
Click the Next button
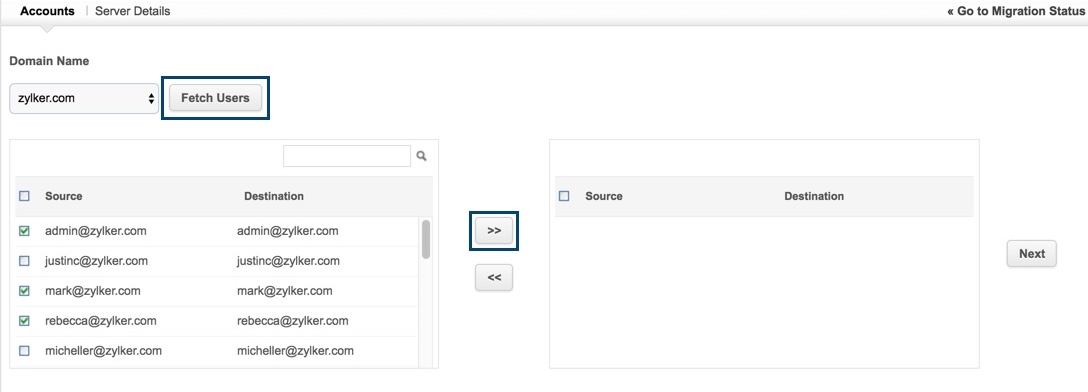[1032, 254]
